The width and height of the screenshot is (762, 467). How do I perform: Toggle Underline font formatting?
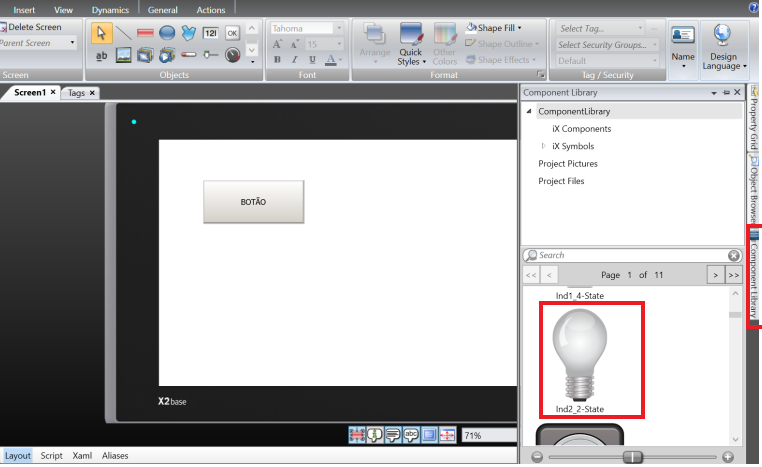[x=312, y=61]
